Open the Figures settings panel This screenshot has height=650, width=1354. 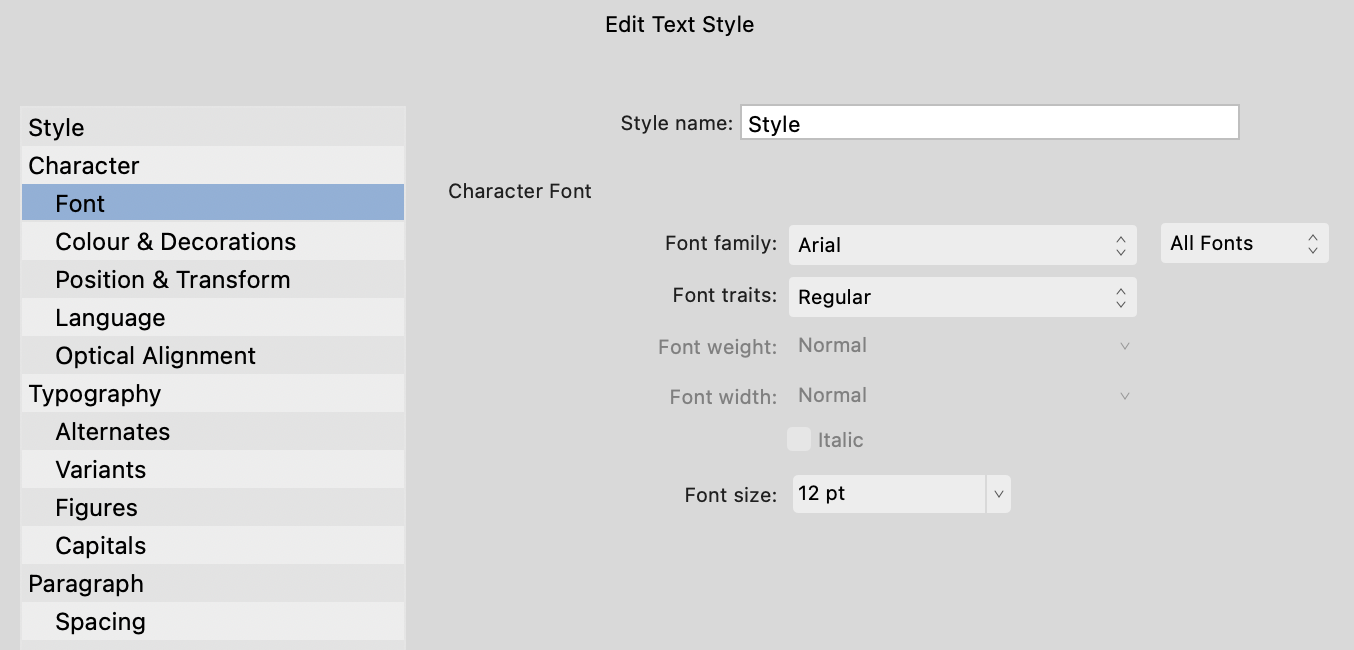96,507
